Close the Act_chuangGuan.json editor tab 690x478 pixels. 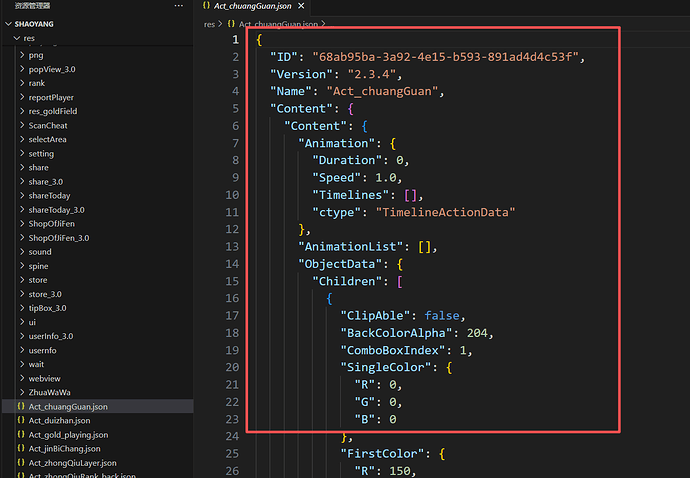click(301, 6)
